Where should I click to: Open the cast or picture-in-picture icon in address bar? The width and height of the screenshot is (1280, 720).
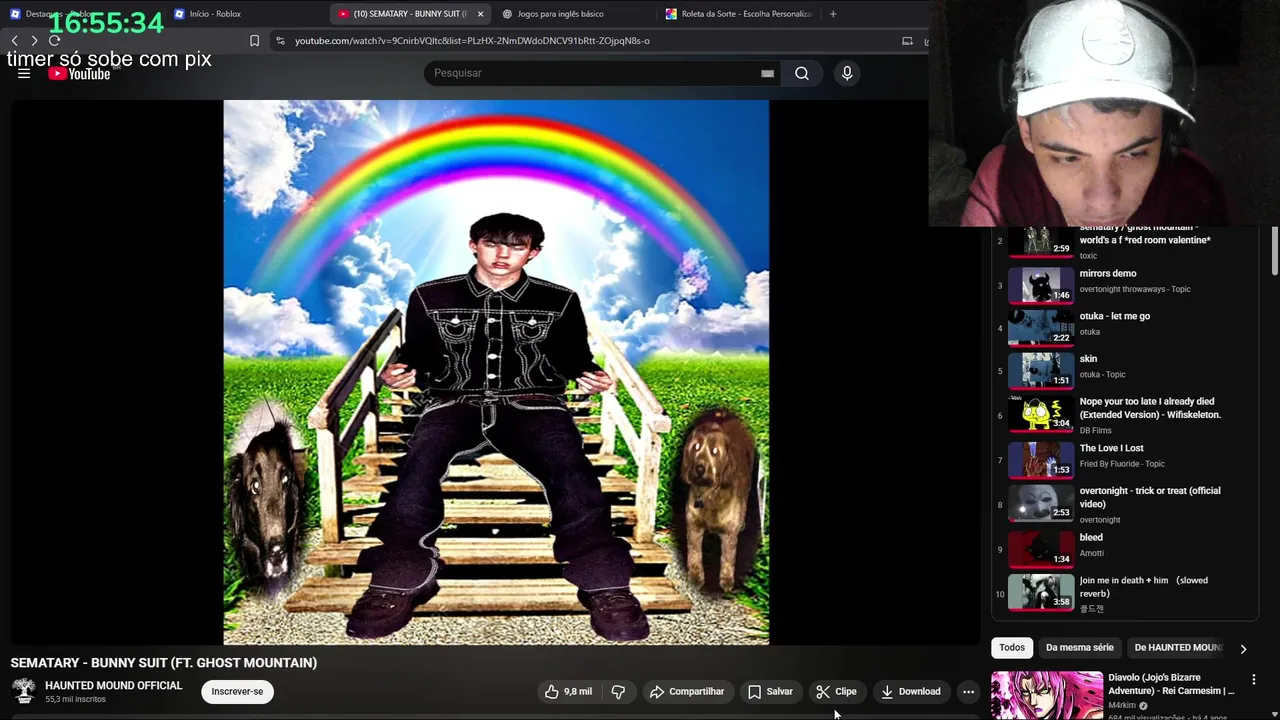point(907,41)
